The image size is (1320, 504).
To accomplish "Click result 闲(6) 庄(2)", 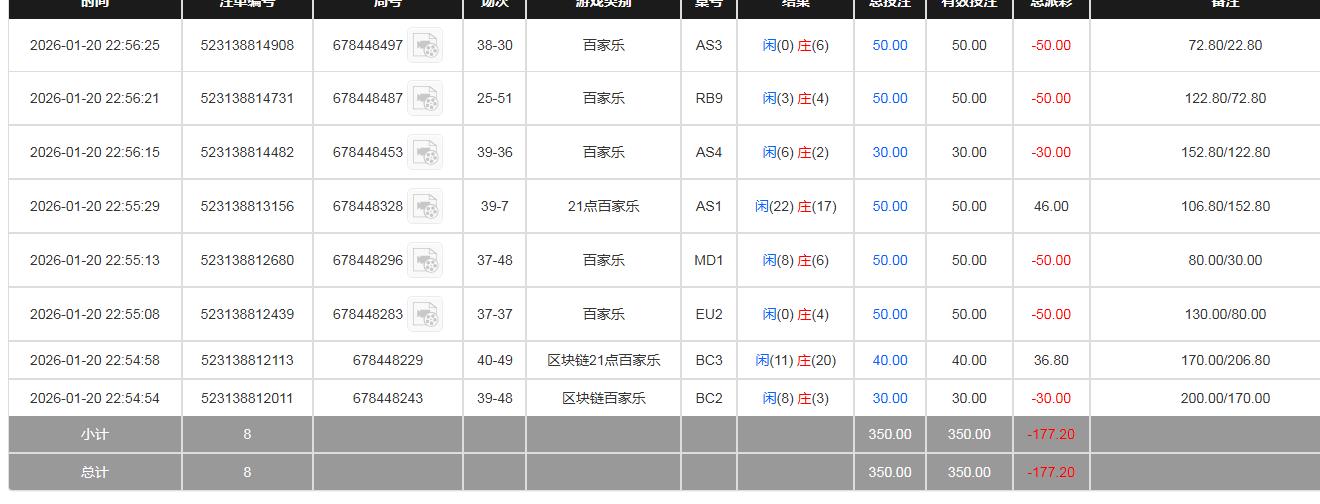I will (796, 152).
